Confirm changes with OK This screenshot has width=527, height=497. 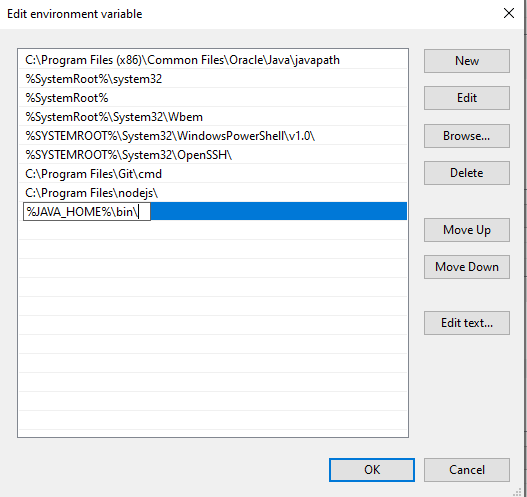pyautogui.click(x=372, y=470)
